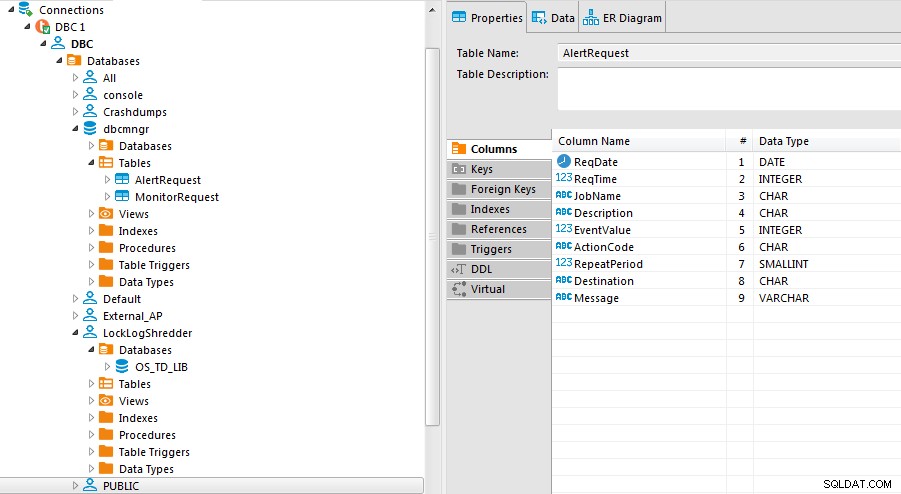Expand Procedures folder under dbcmngr
This screenshot has width=901, height=494.
(91, 248)
